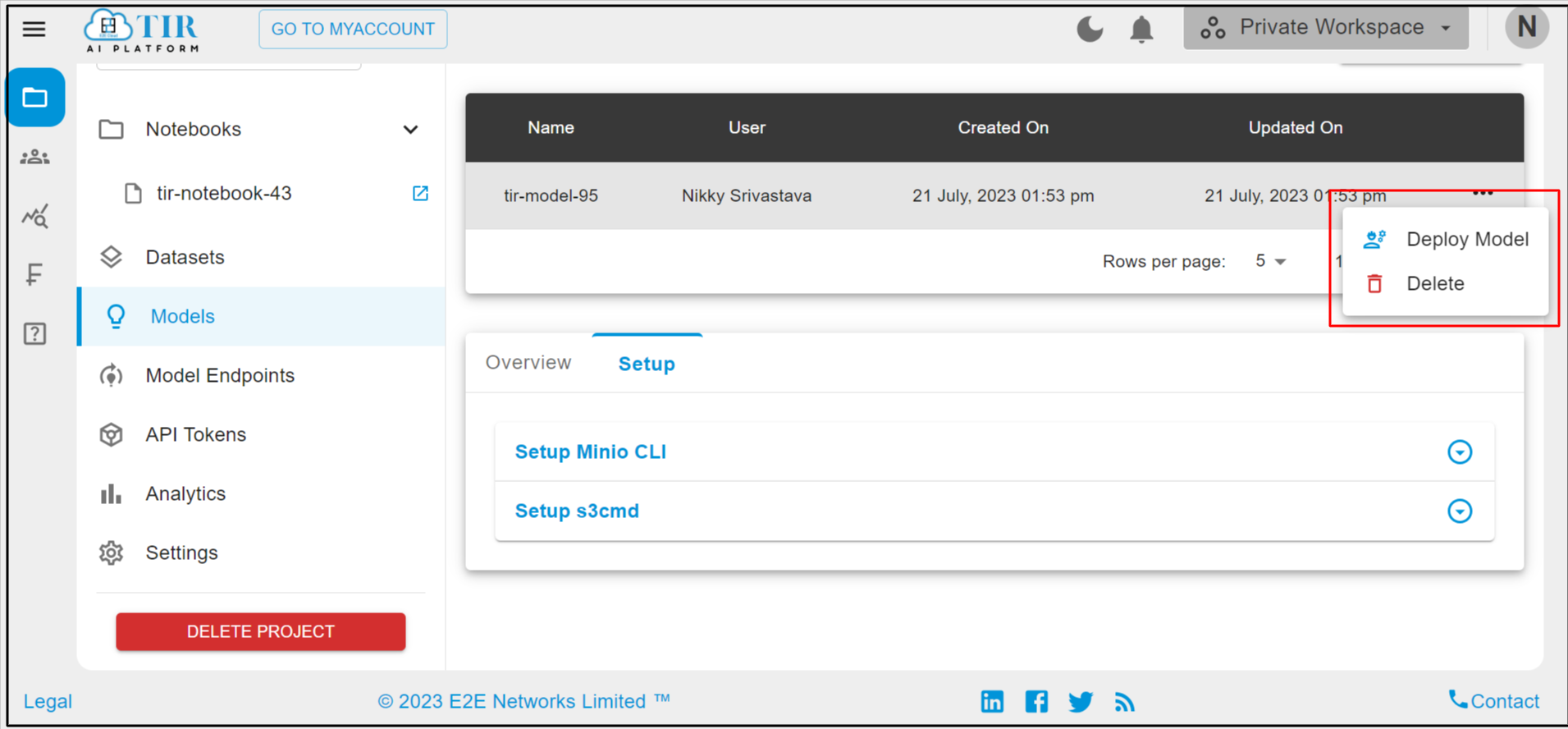Click the User column header
Screen dimensions: 1568x729
click(x=747, y=127)
